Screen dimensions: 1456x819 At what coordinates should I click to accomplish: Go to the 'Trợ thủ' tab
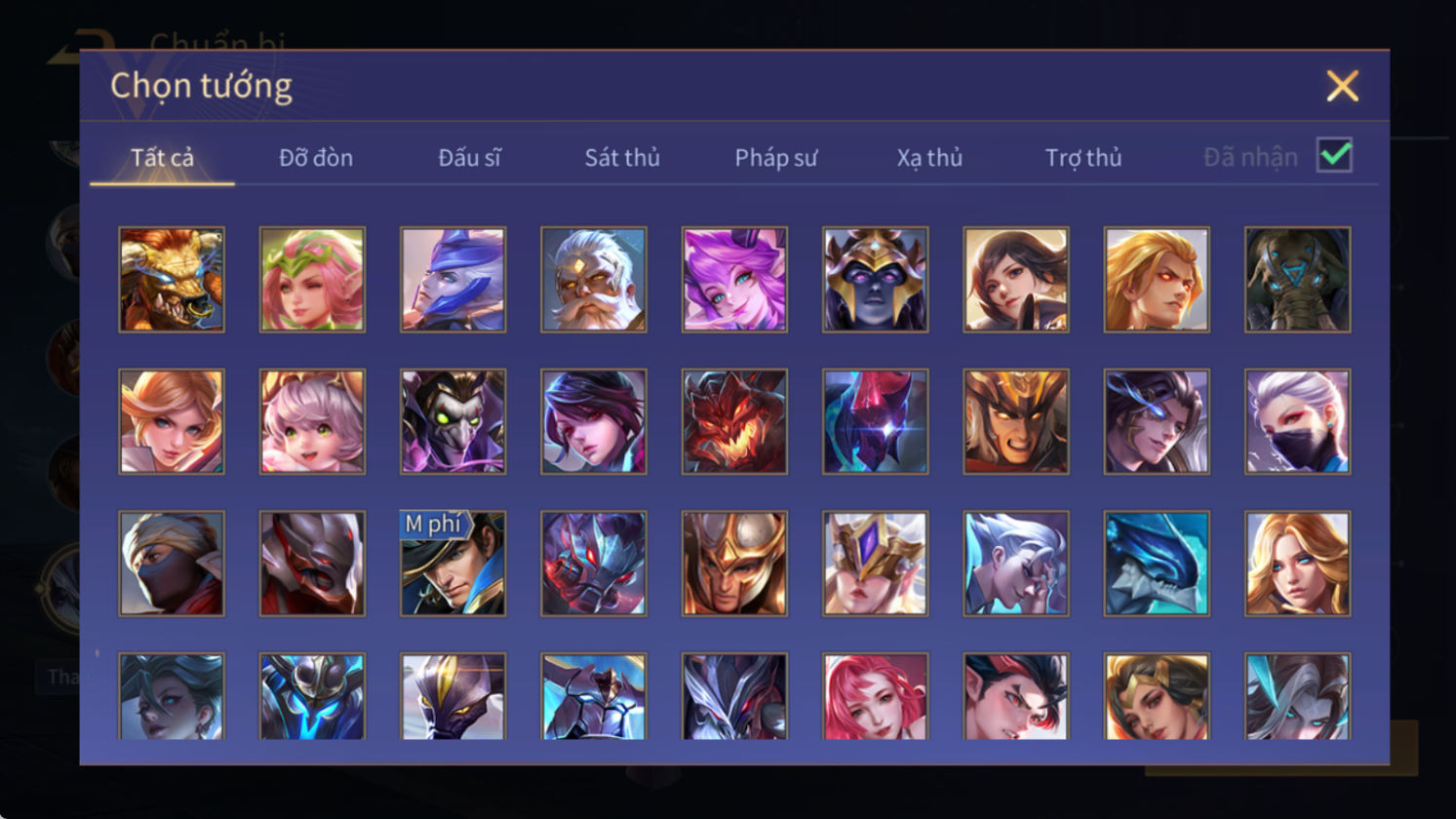point(1083,157)
